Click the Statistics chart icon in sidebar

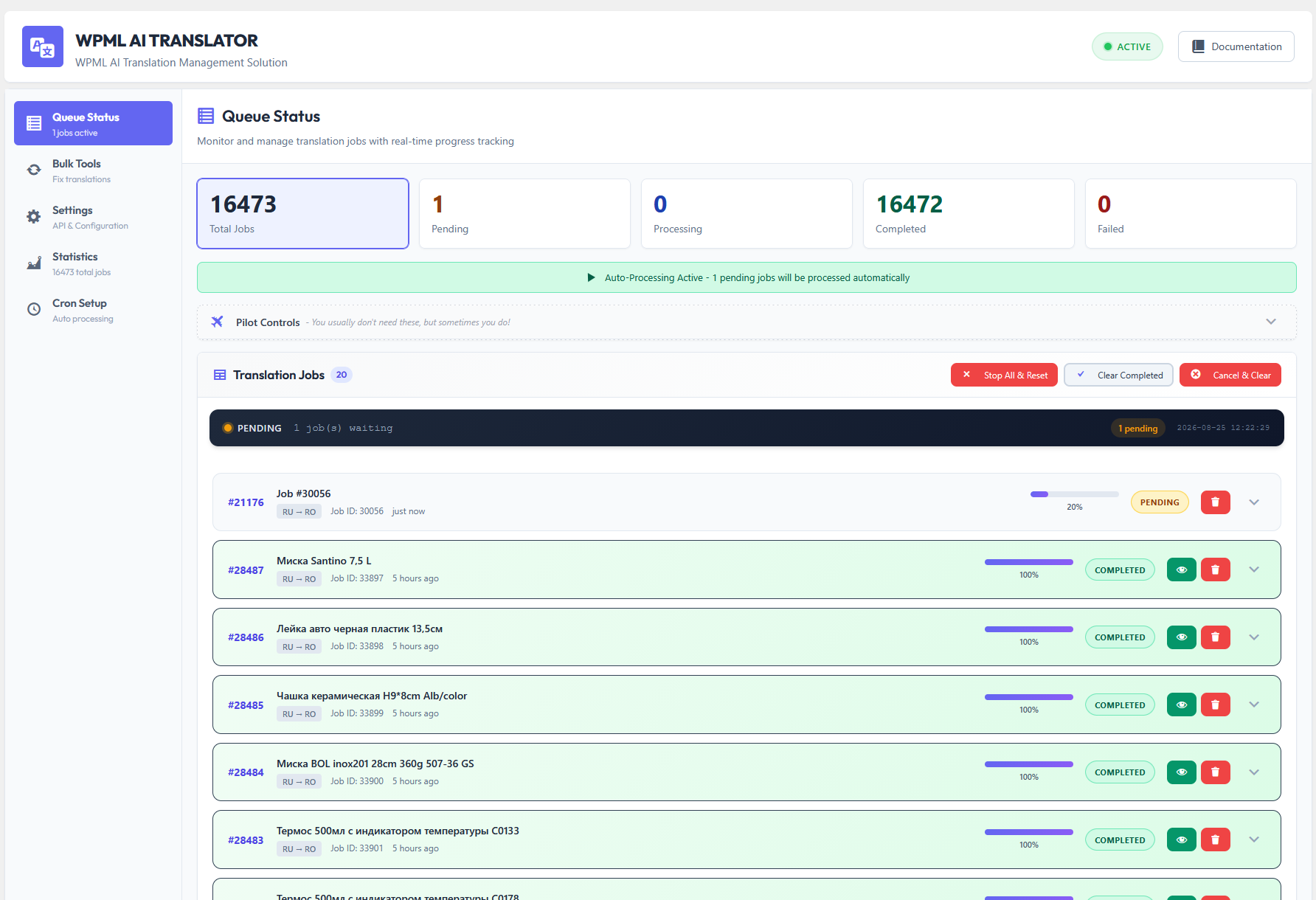point(34,263)
